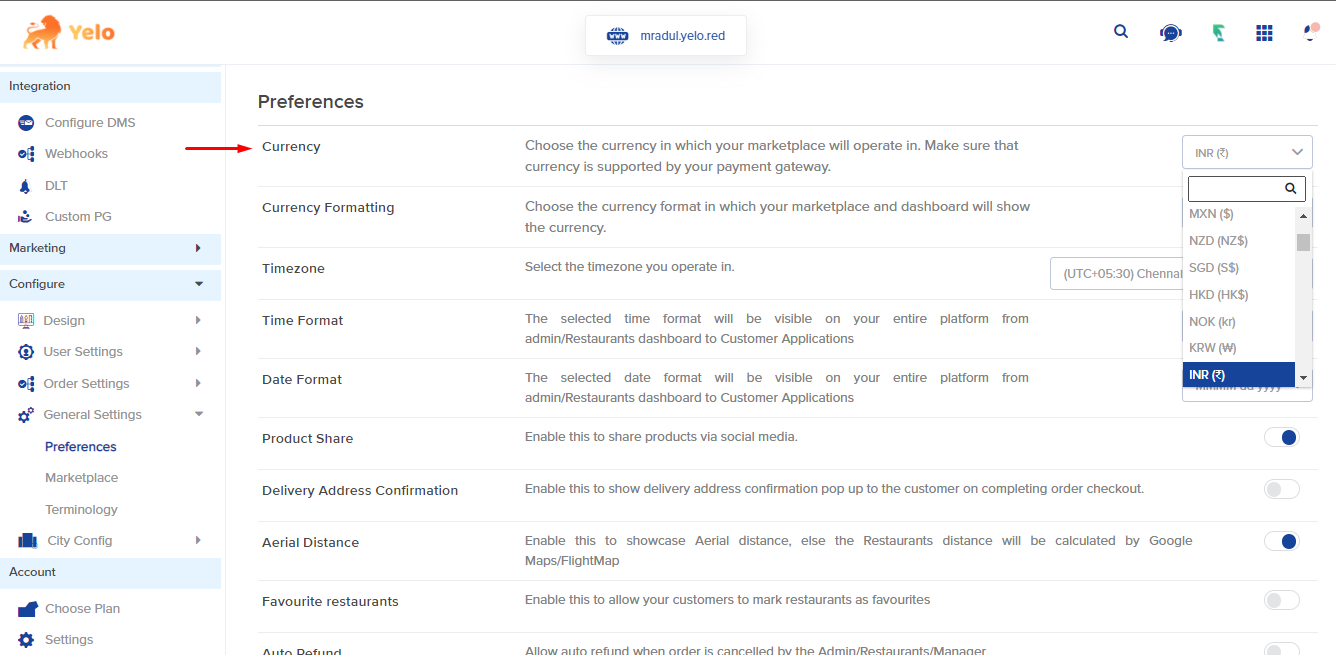This screenshot has width=1336, height=655.
Task: Click the DLT rocket icon
Action: pos(25,186)
